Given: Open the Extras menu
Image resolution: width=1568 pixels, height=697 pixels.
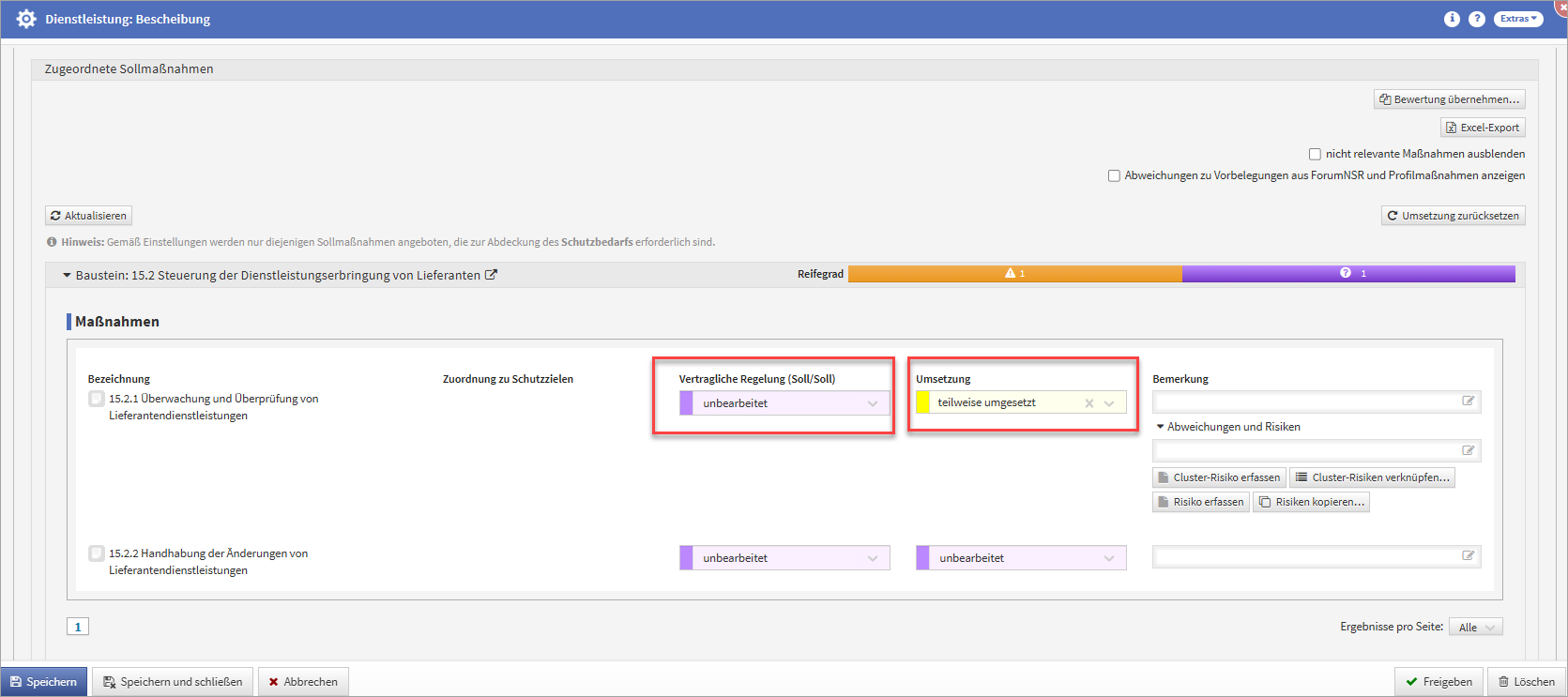Looking at the screenshot, I should click(x=1518, y=19).
